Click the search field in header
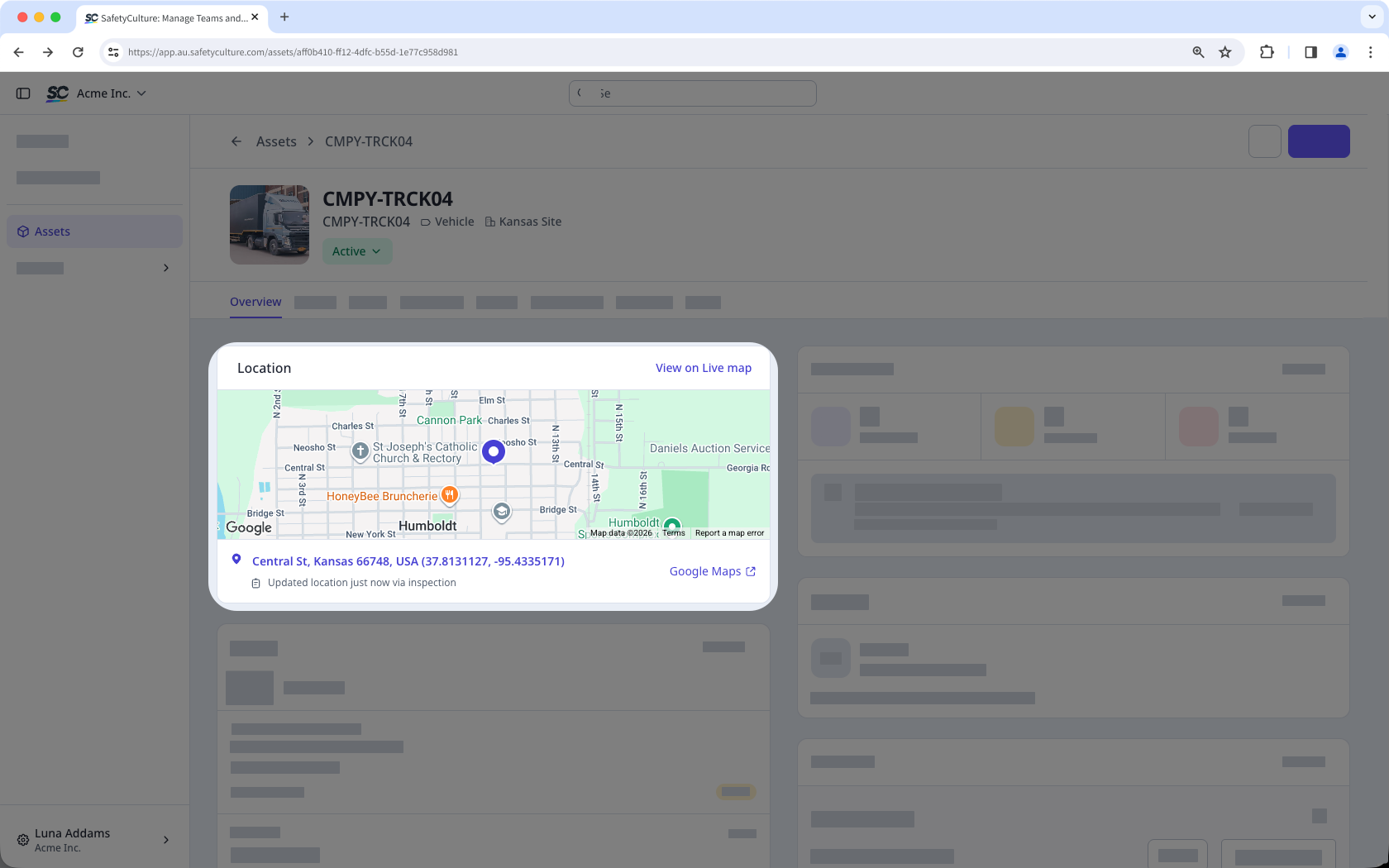1389x868 pixels. tap(692, 93)
